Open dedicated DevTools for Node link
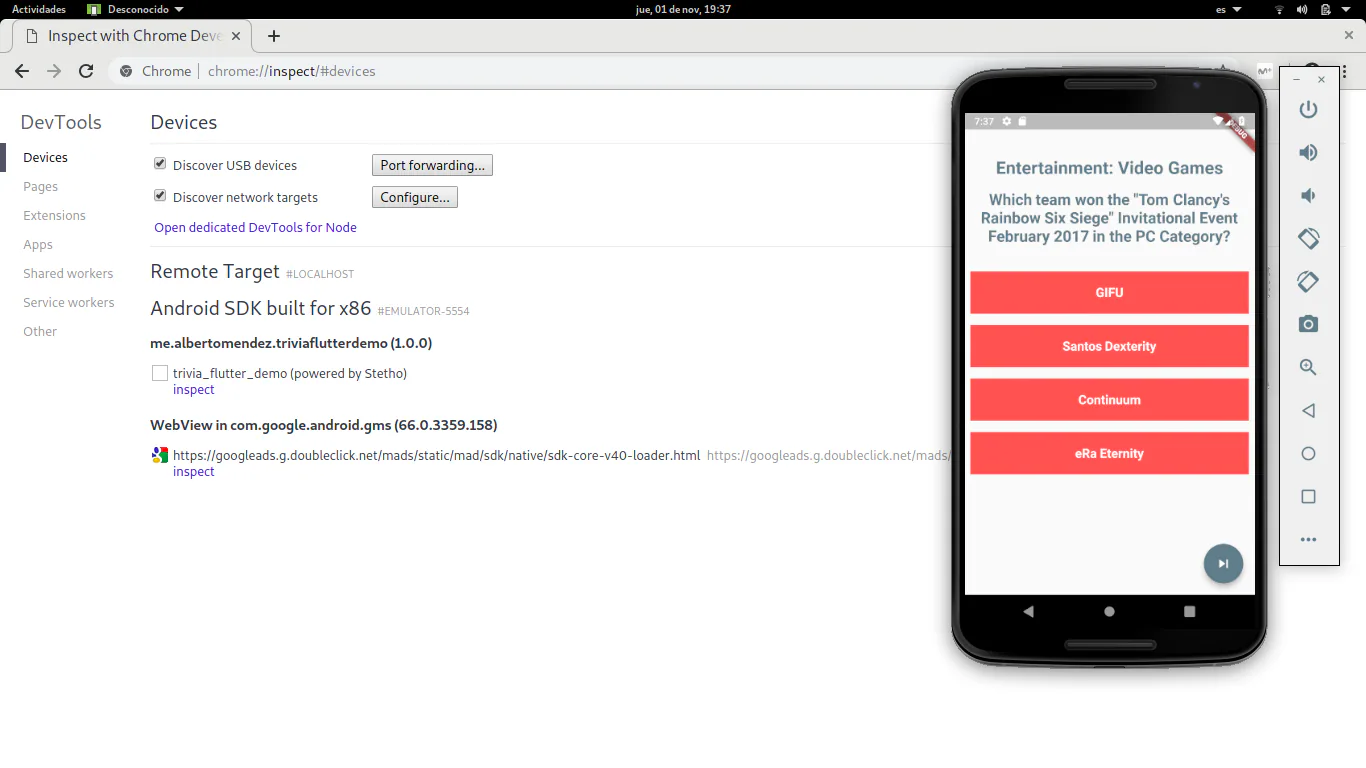Image resolution: width=1366 pixels, height=768 pixels. (255, 227)
